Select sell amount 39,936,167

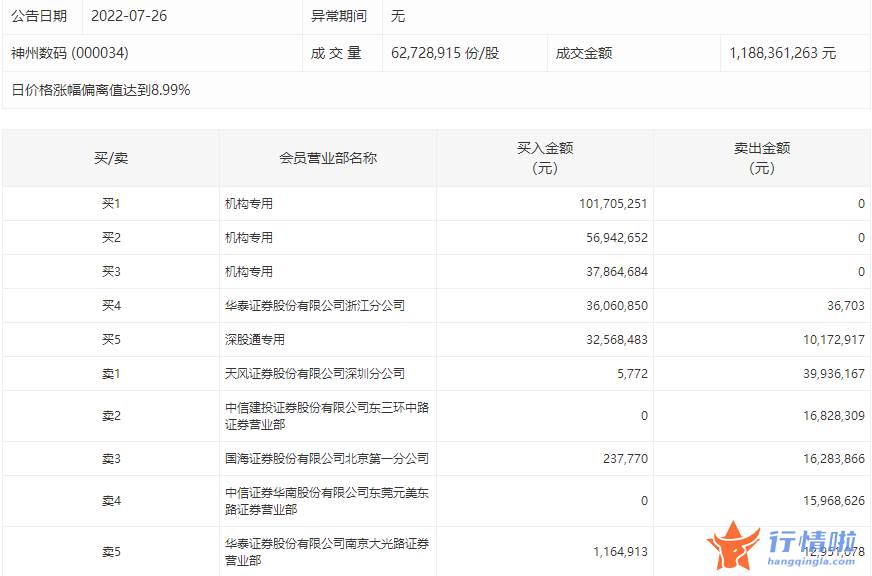tap(834, 373)
